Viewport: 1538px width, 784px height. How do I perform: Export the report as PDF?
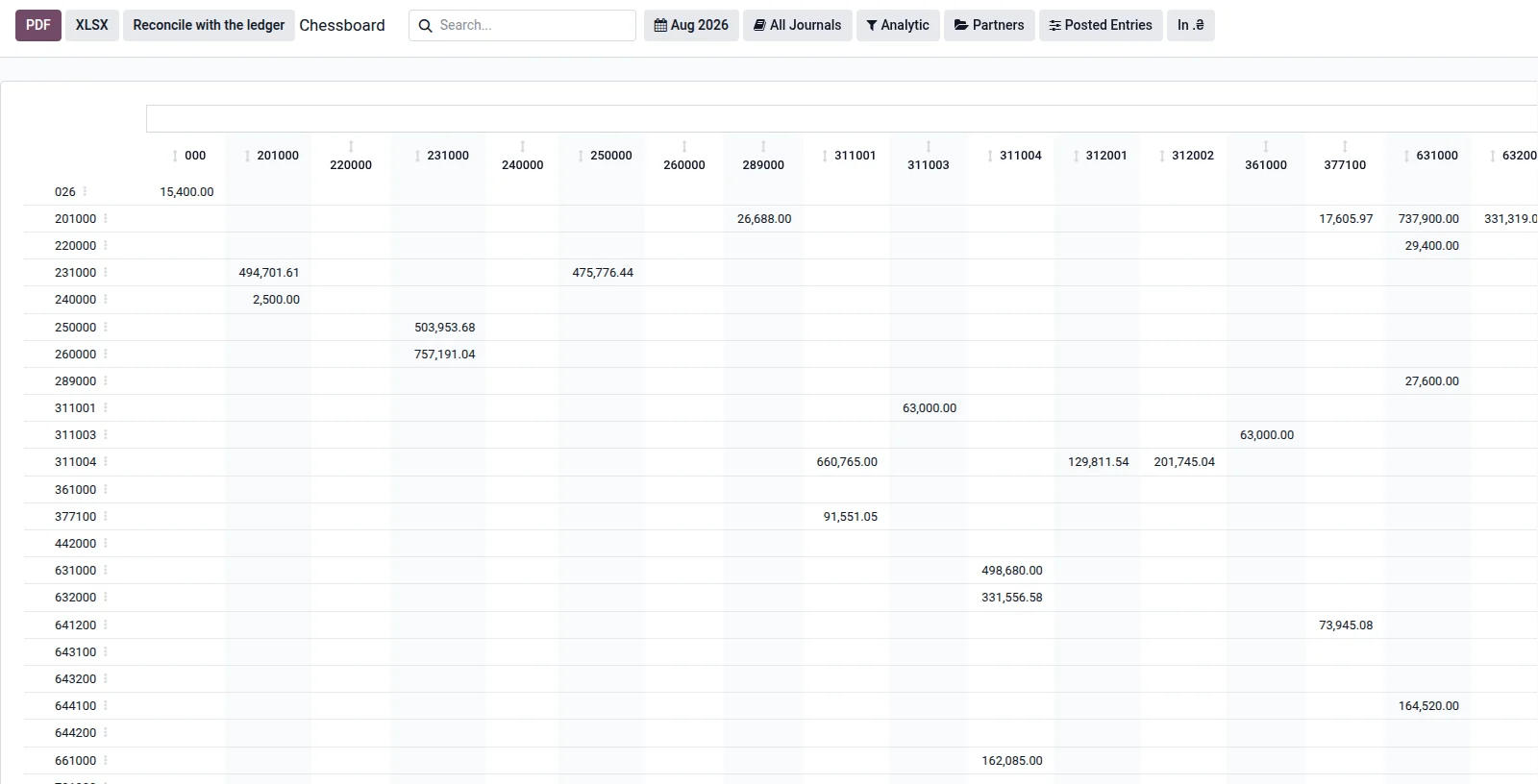(38, 25)
